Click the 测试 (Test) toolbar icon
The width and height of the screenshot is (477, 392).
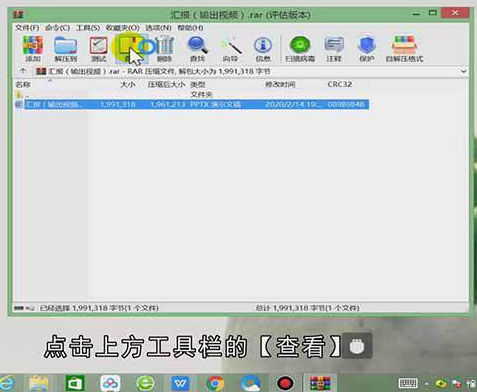coord(98,49)
